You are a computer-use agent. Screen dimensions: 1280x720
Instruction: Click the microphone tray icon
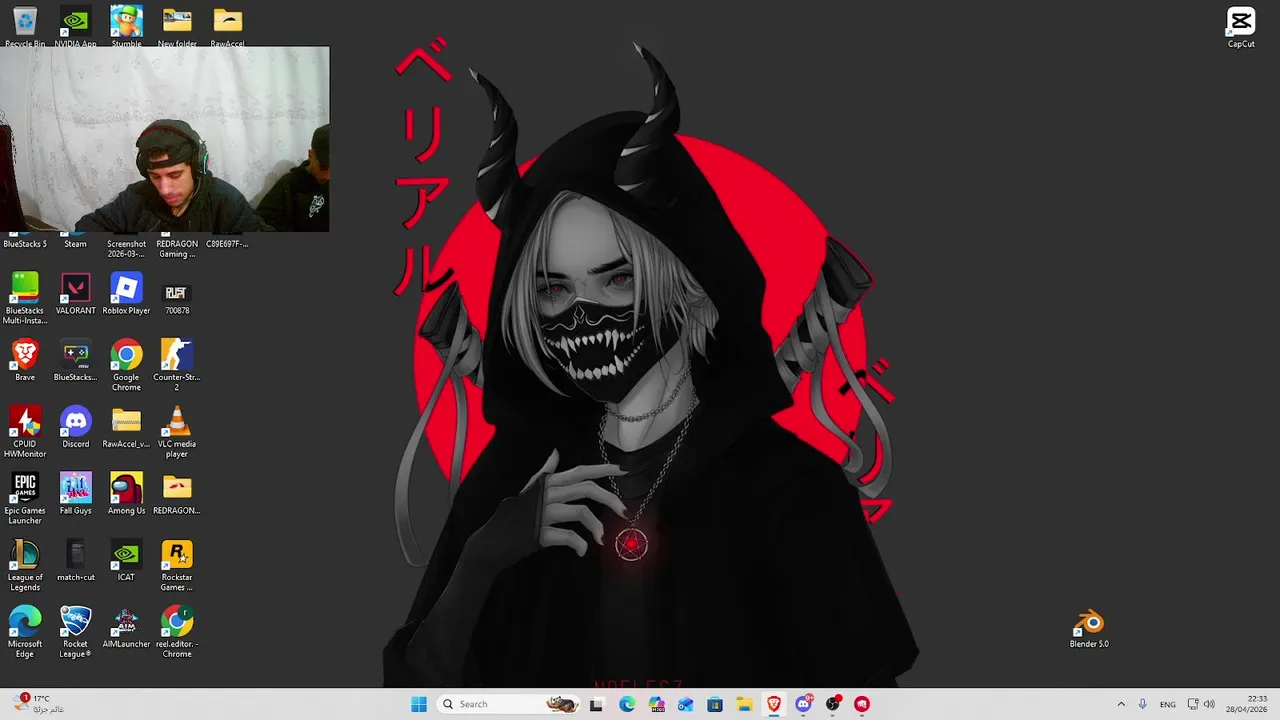pyautogui.click(x=1143, y=704)
